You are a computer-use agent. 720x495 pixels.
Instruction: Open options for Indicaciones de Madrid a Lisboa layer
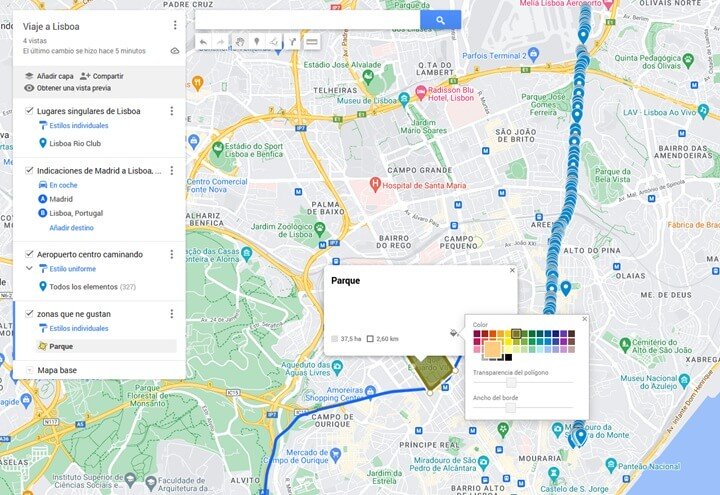172,170
